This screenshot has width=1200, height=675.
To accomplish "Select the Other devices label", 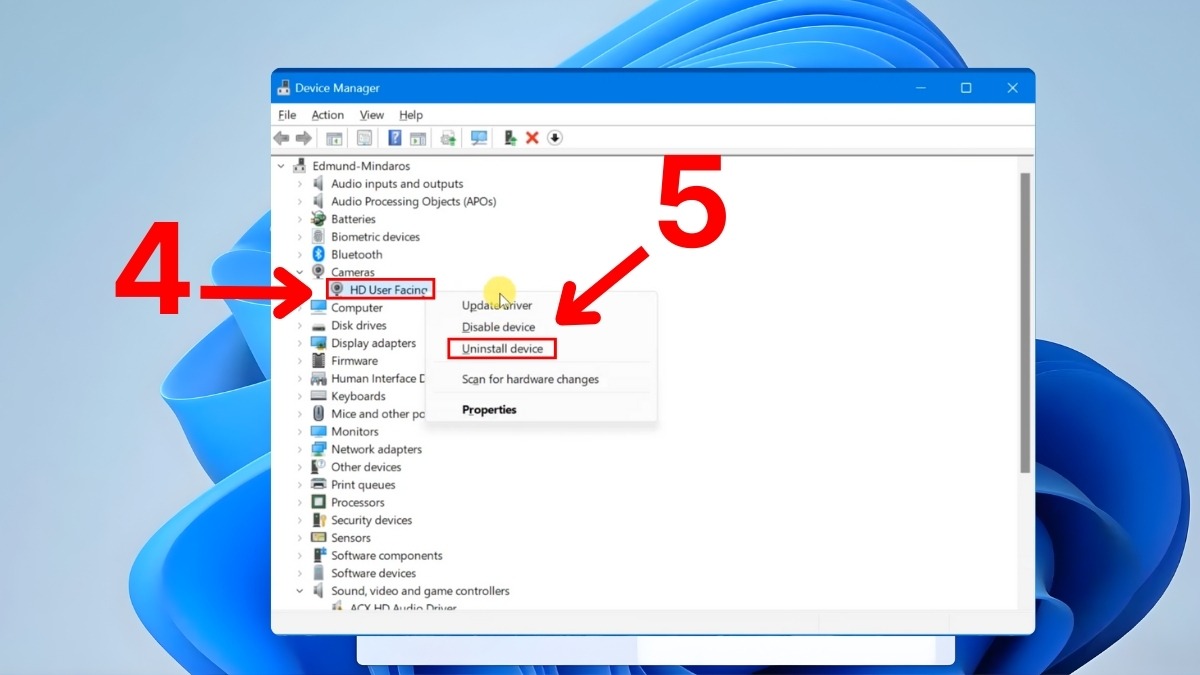I will (366, 467).
